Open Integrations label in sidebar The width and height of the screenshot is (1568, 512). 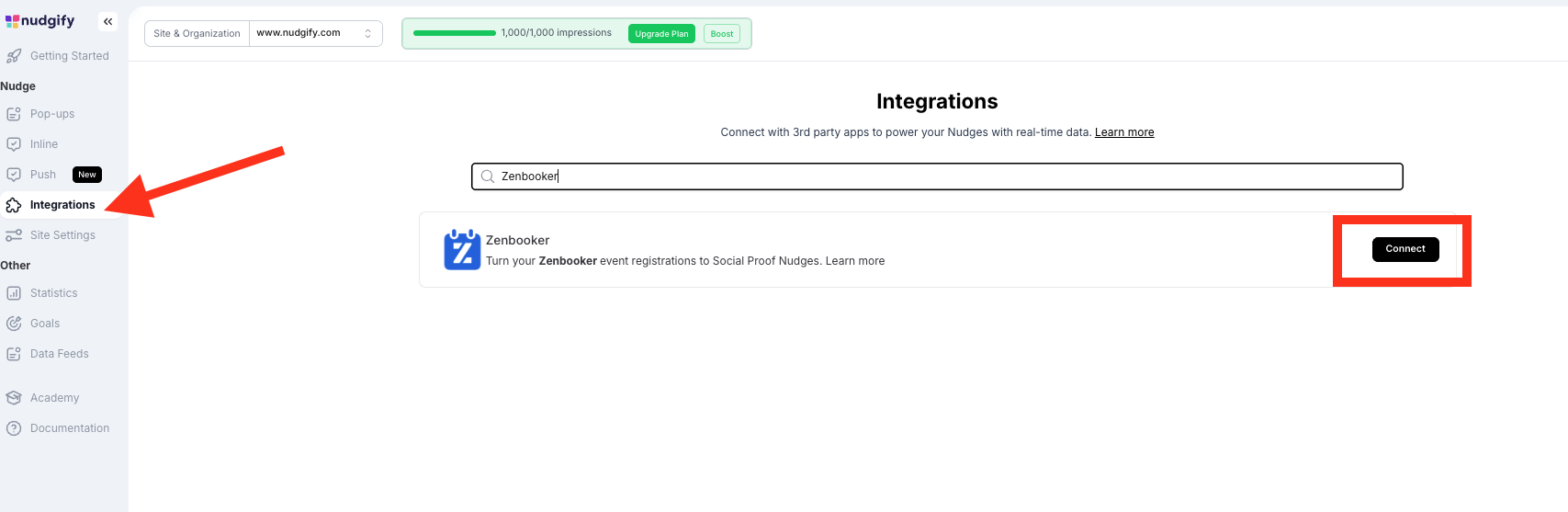tap(62, 205)
